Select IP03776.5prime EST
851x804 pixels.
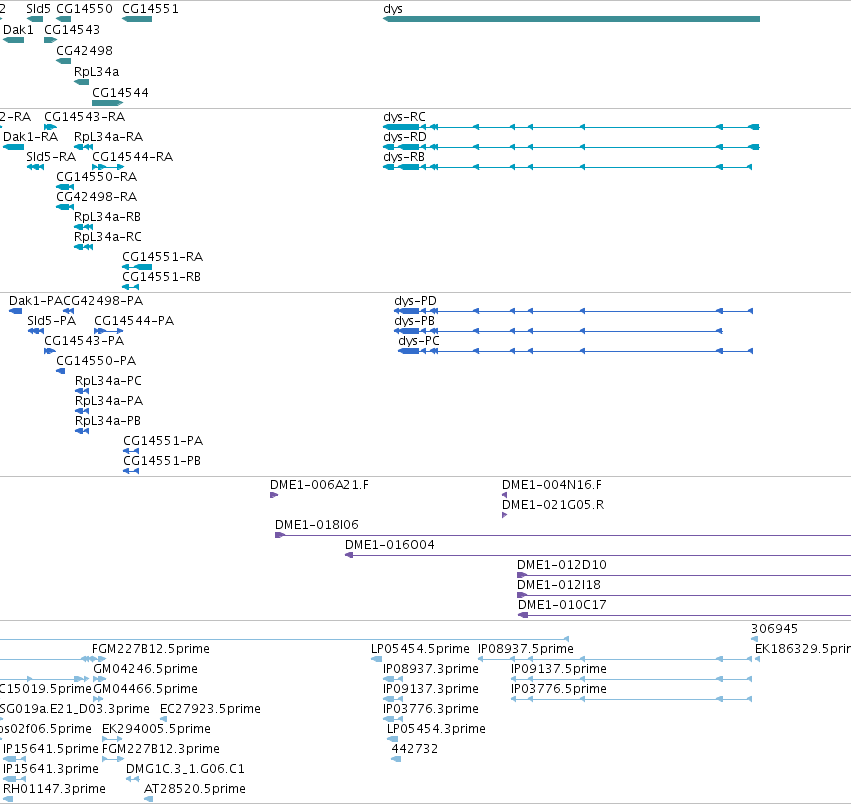tap(632, 700)
